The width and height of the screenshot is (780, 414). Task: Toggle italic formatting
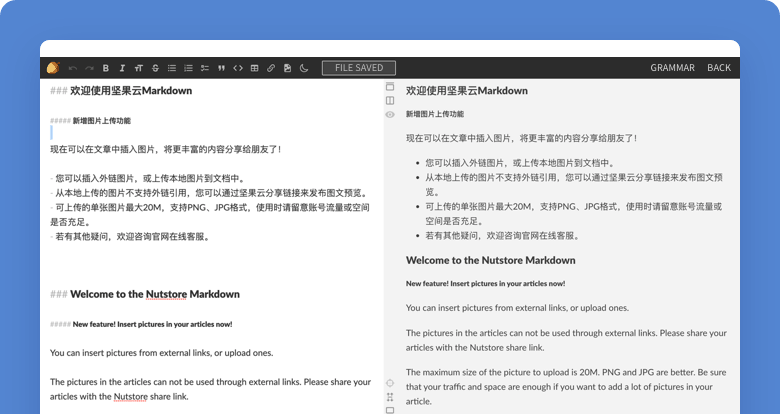tap(122, 68)
